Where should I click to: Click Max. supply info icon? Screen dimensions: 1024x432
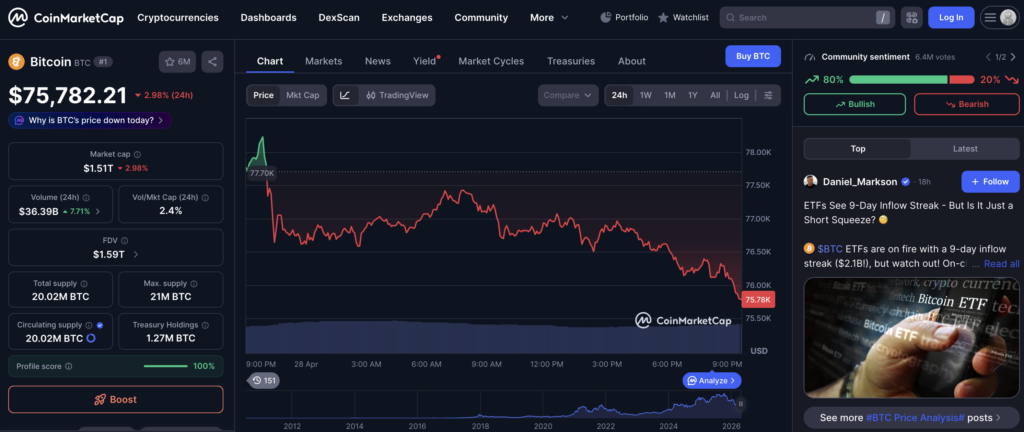194,284
